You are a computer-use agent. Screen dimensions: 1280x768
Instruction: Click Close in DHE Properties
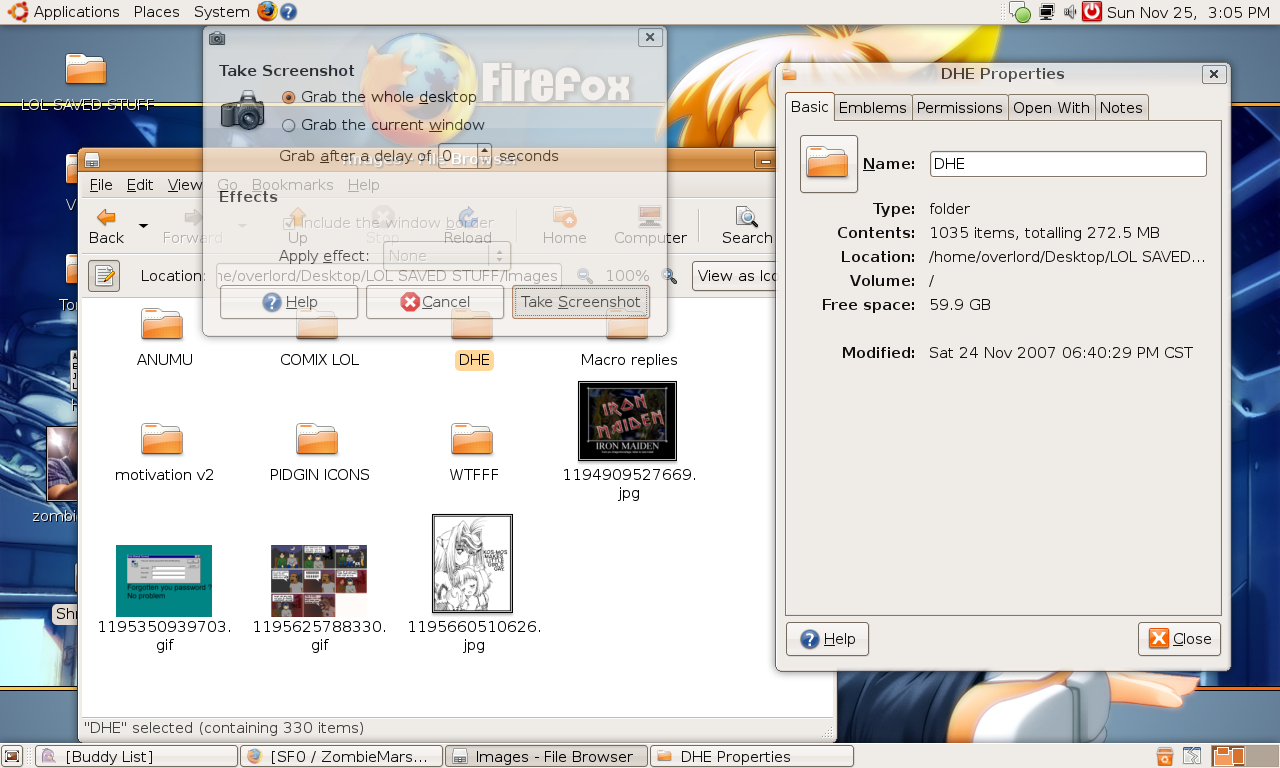[1180, 639]
